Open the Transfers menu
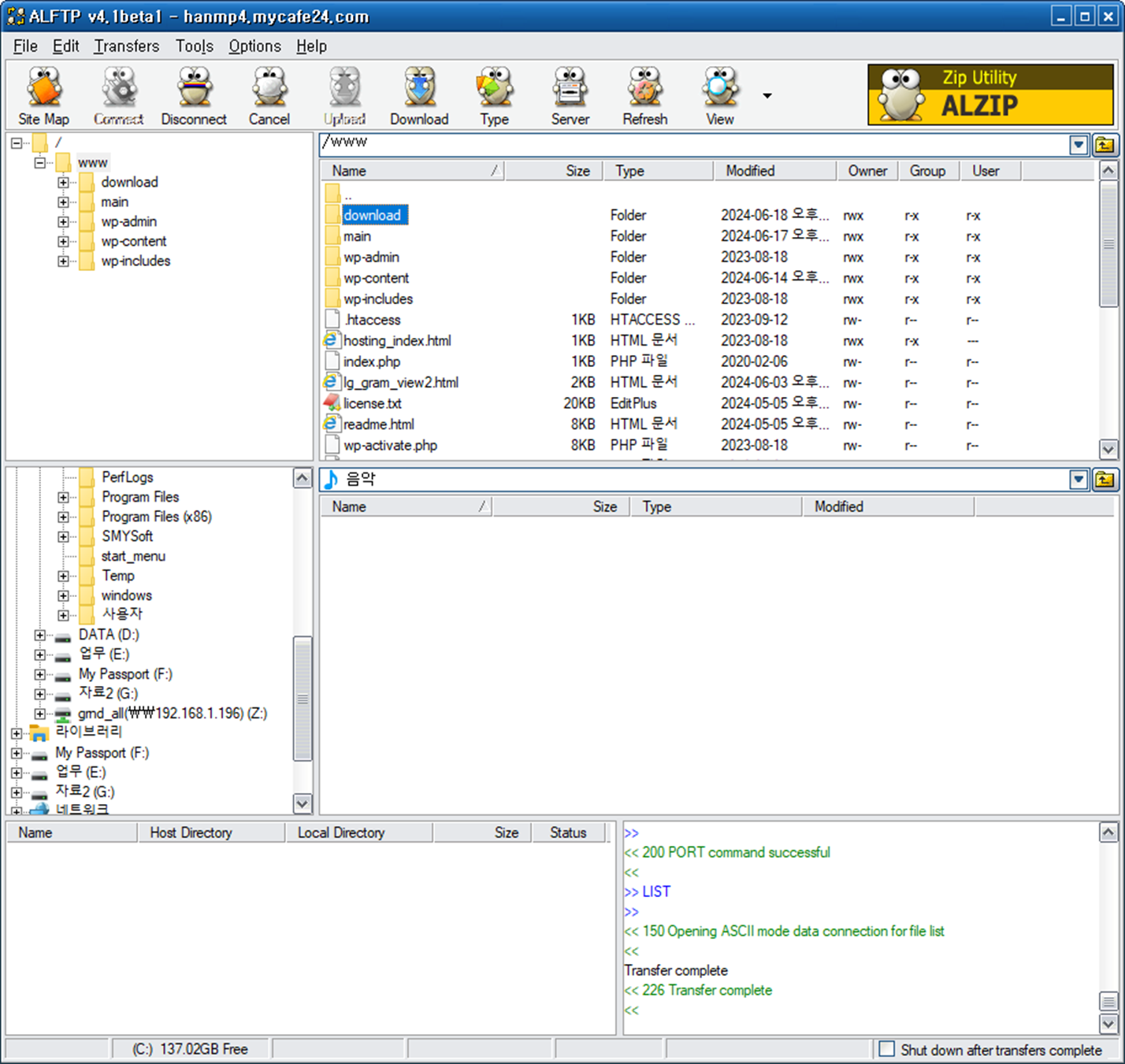The image size is (1125, 1064). 126,46
